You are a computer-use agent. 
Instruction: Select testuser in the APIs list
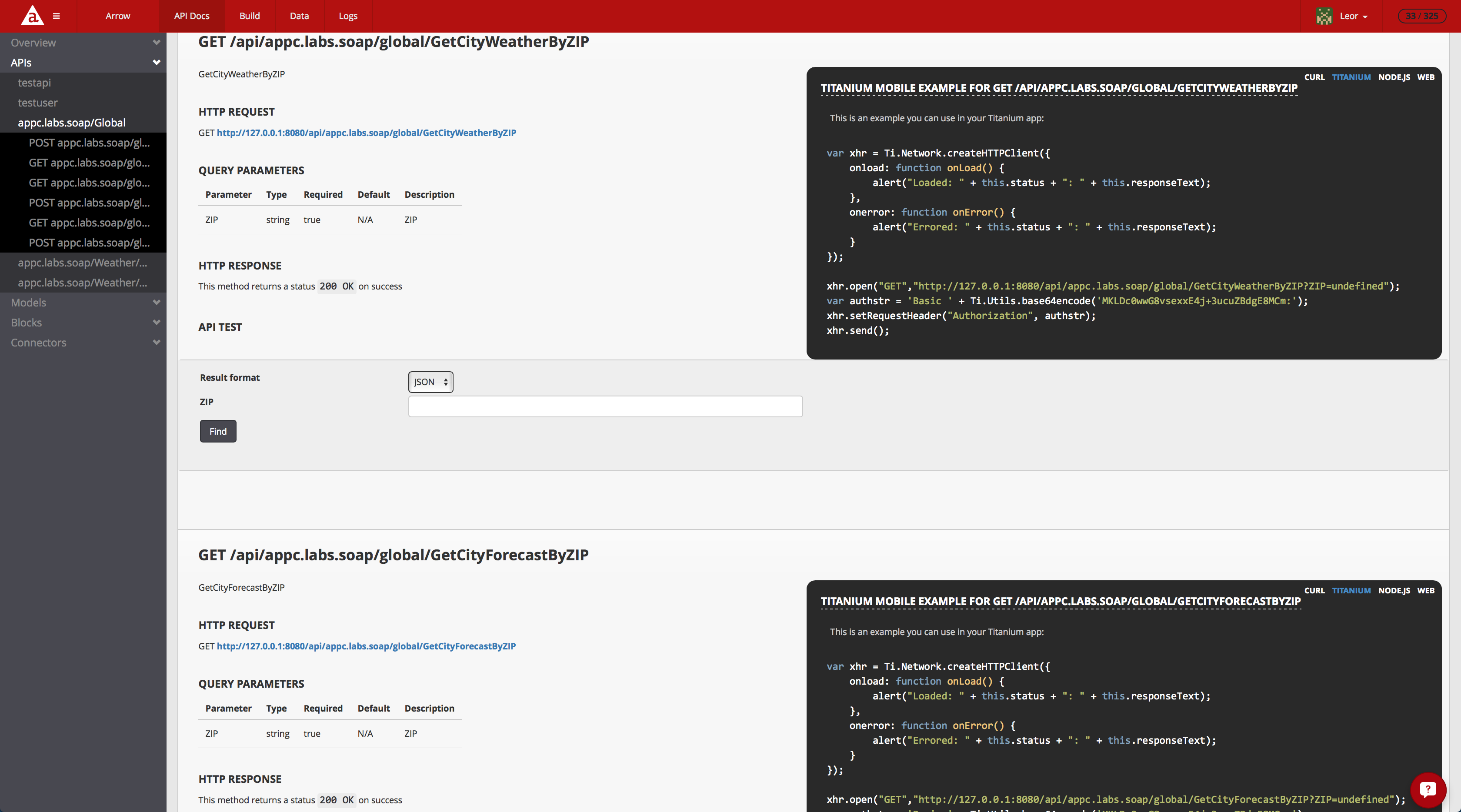37,103
